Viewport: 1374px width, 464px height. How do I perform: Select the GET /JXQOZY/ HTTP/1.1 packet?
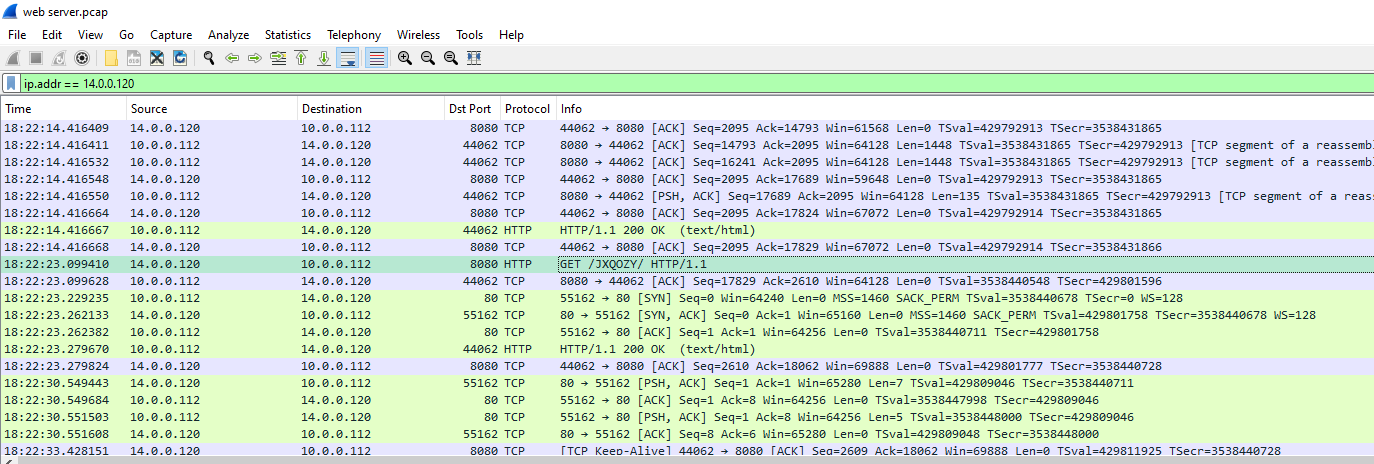click(x=687, y=264)
